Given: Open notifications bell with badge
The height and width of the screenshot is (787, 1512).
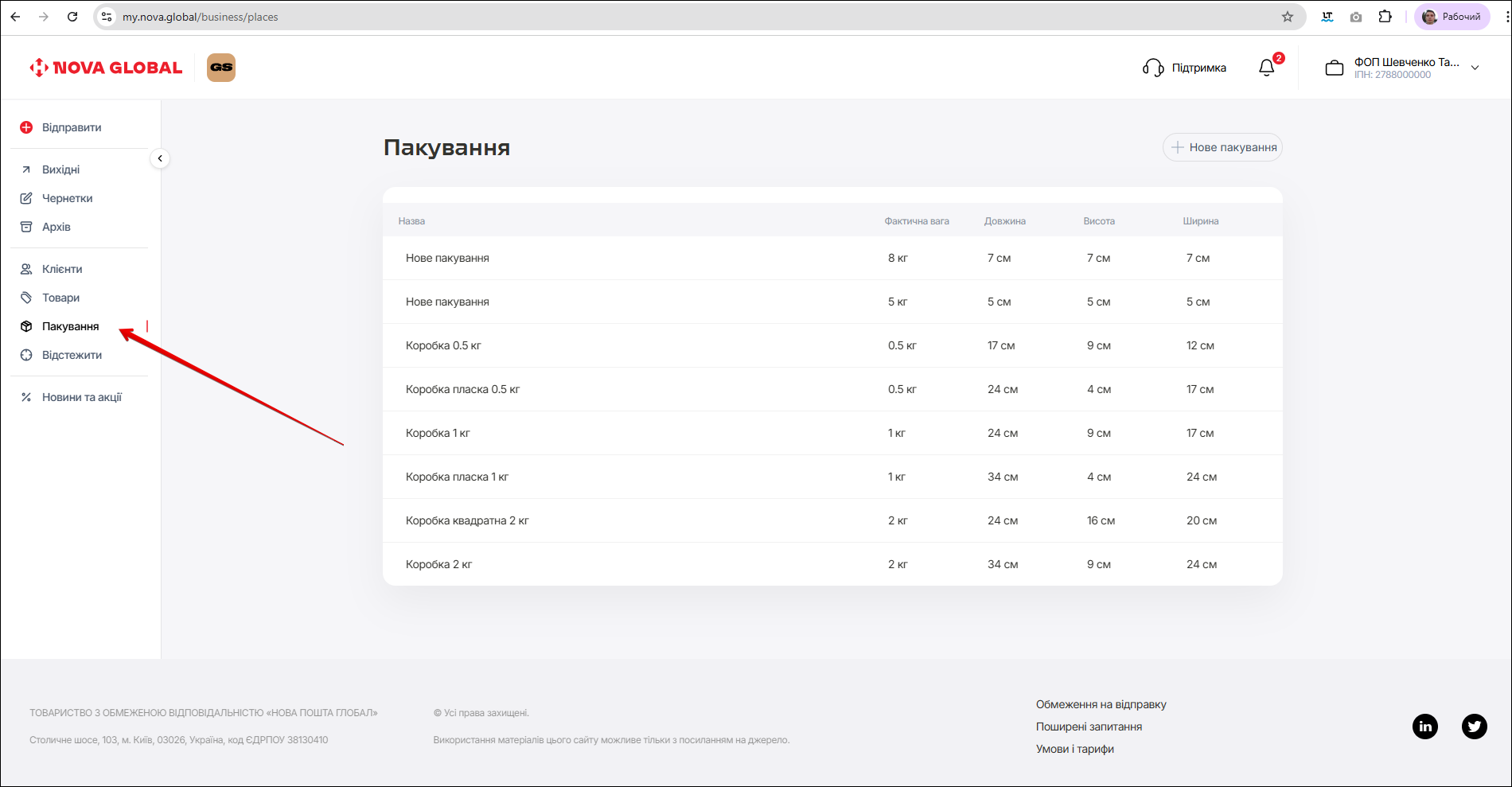Looking at the screenshot, I should coord(1267,68).
